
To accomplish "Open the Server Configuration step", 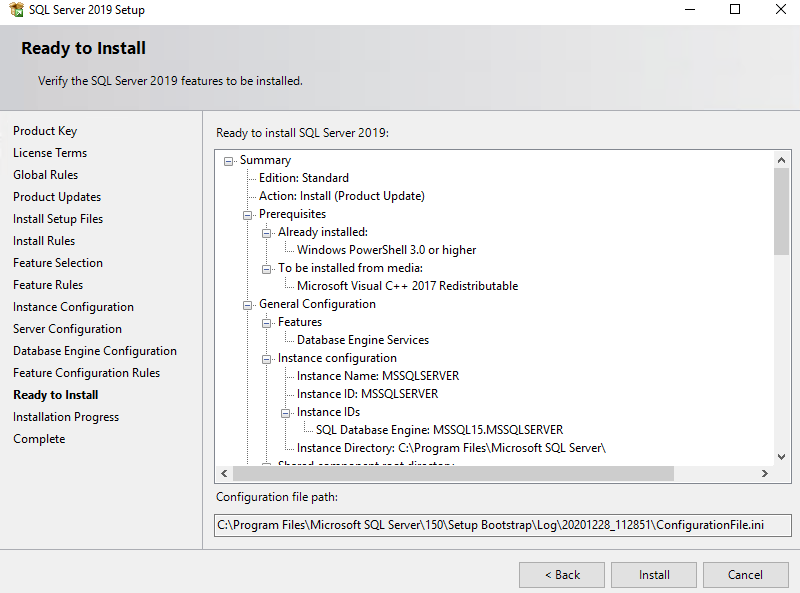I will coord(67,329).
